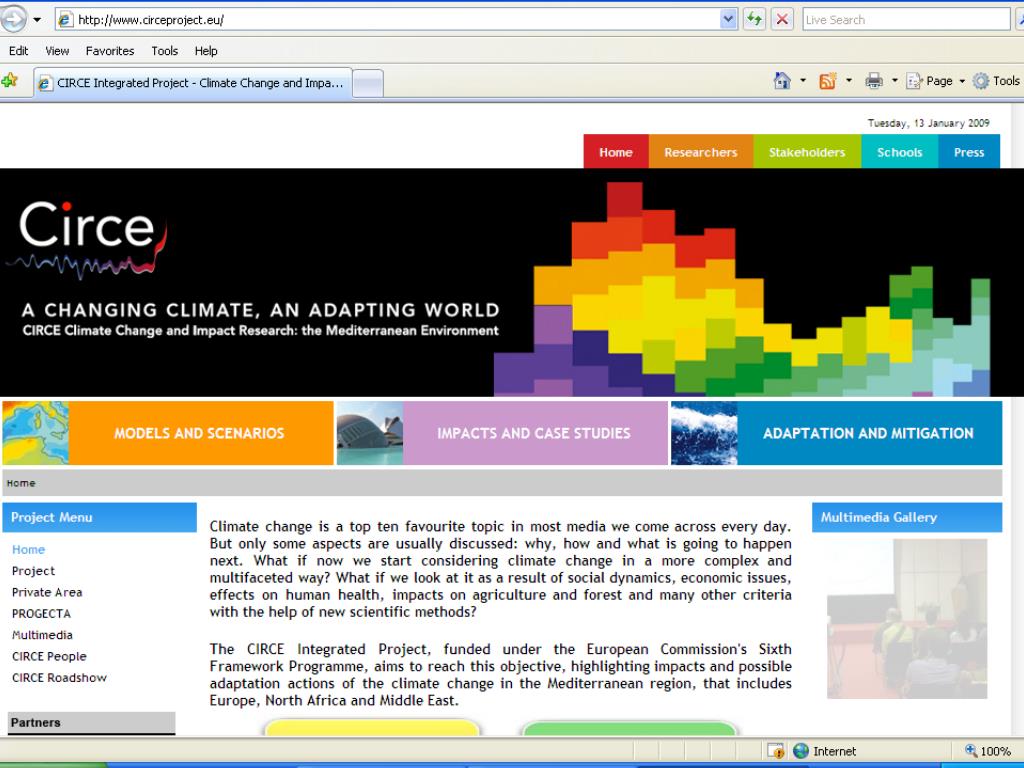
Task: Click the colorful pixel map banner graphic
Action: tap(743, 289)
